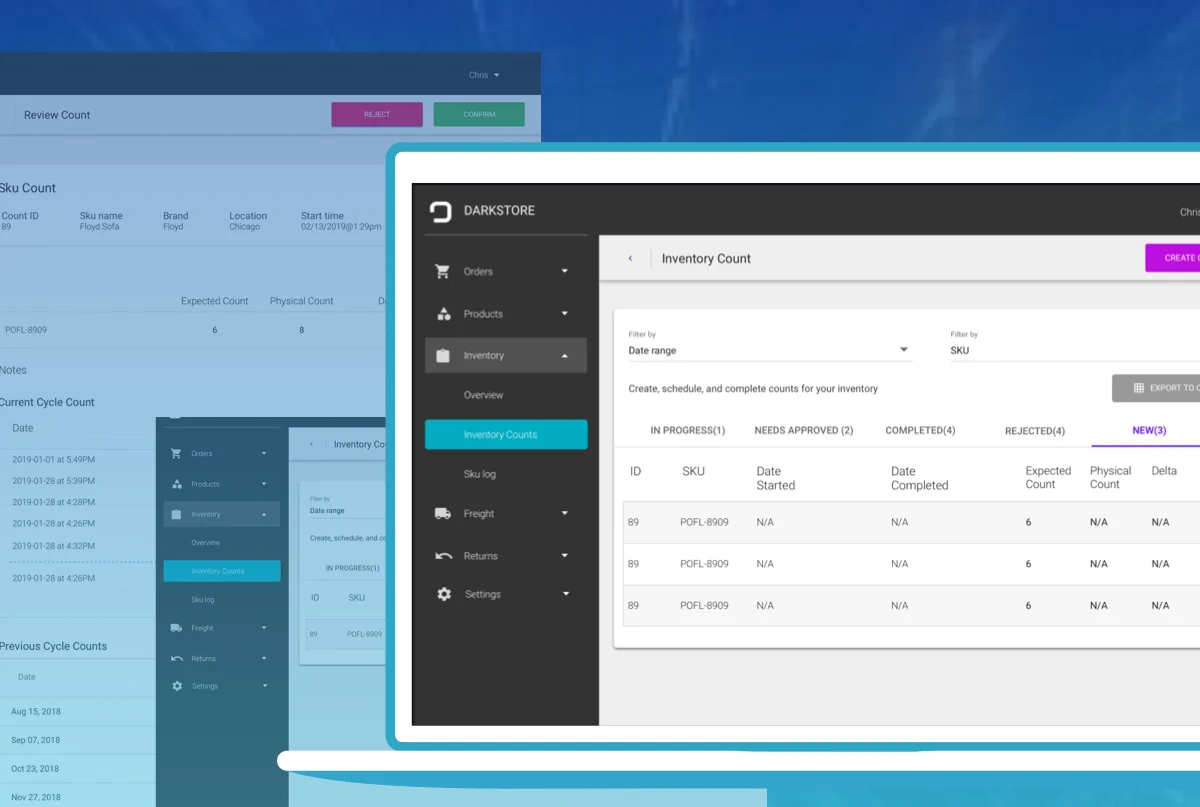Click the Orders cart icon in main sidebar
This screenshot has height=807, width=1200.
(443, 271)
